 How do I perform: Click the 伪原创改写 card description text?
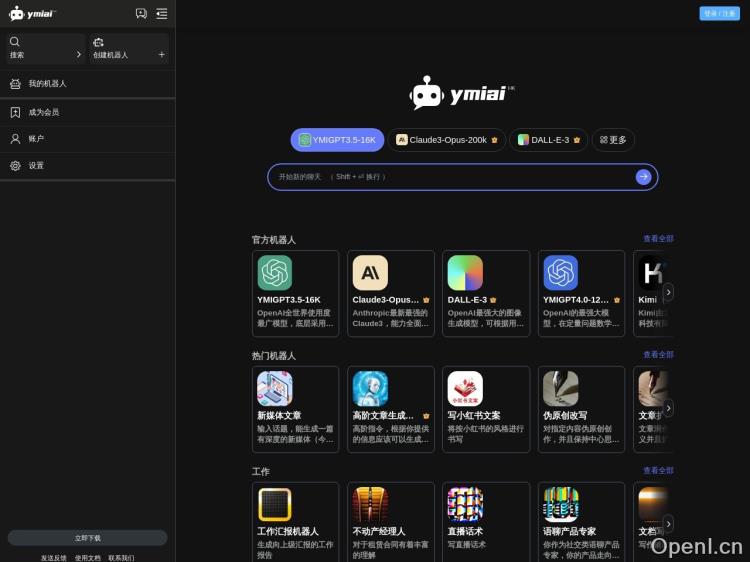(x=581, y=434)
